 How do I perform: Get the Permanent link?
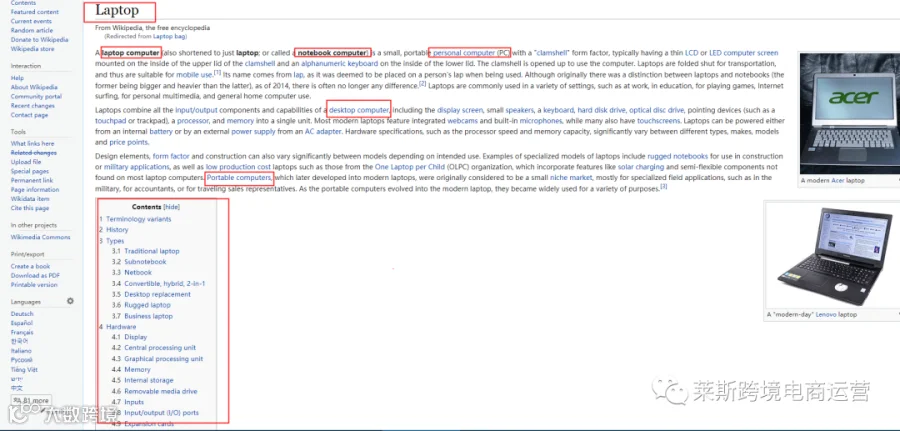tap(32, 180)
